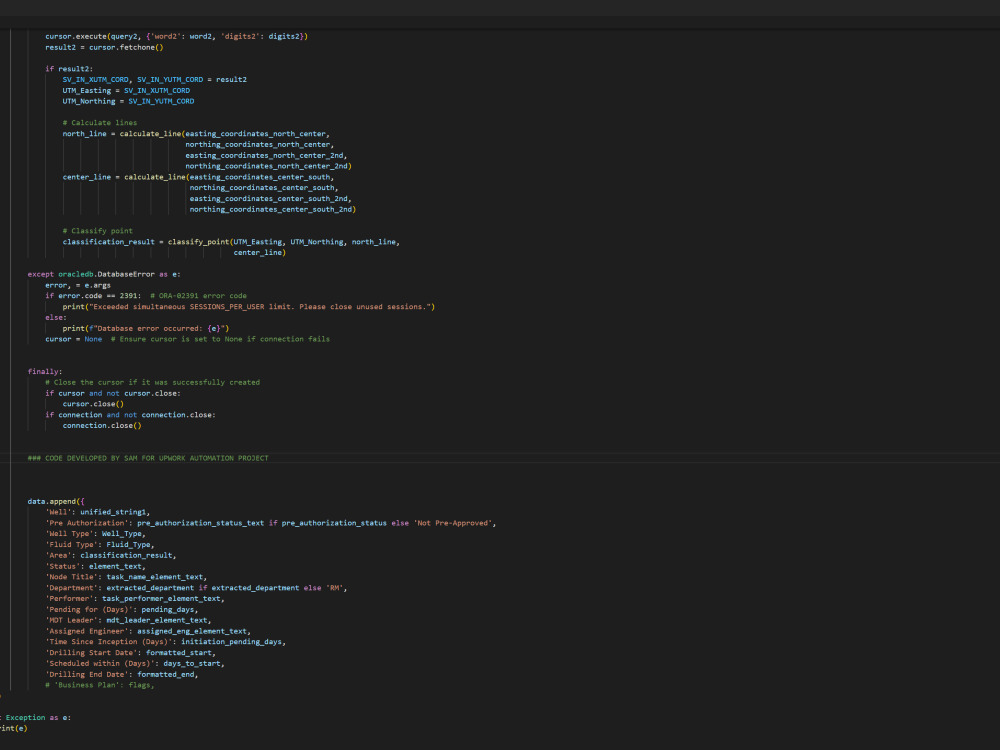This screenshot has width=1000, height=750.
Task: Click the 'connection.close()' call
Action: tap(102, 425)
